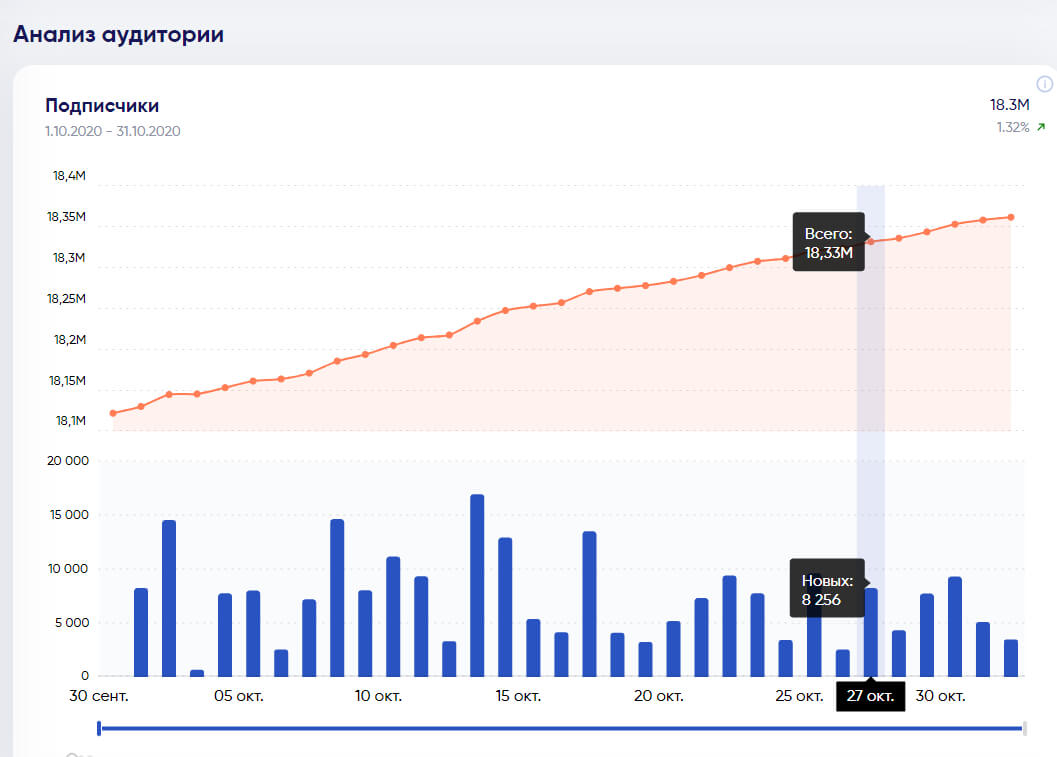Click the first point on the orange line
This screenshot has height=757, width=1057.
[113, 413]
